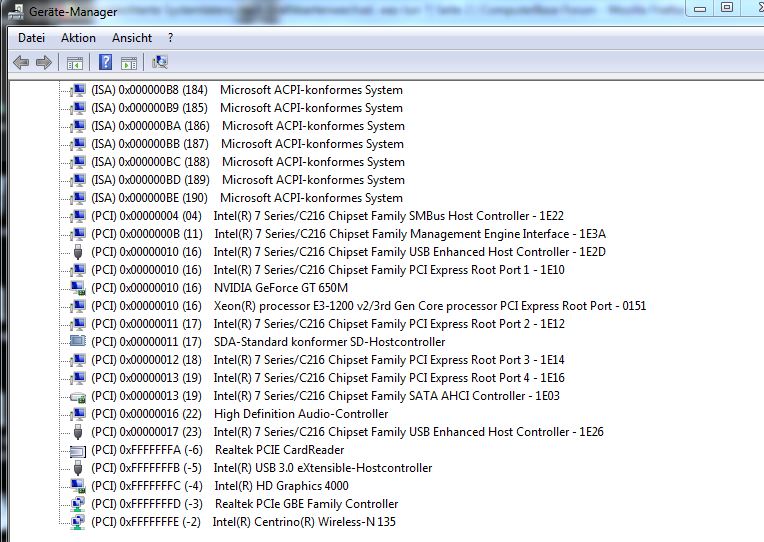Select Intel(R) HD Graphics 4000 entry
The height and width of the screenshot is (542, 764).
[x=220, y=486]
